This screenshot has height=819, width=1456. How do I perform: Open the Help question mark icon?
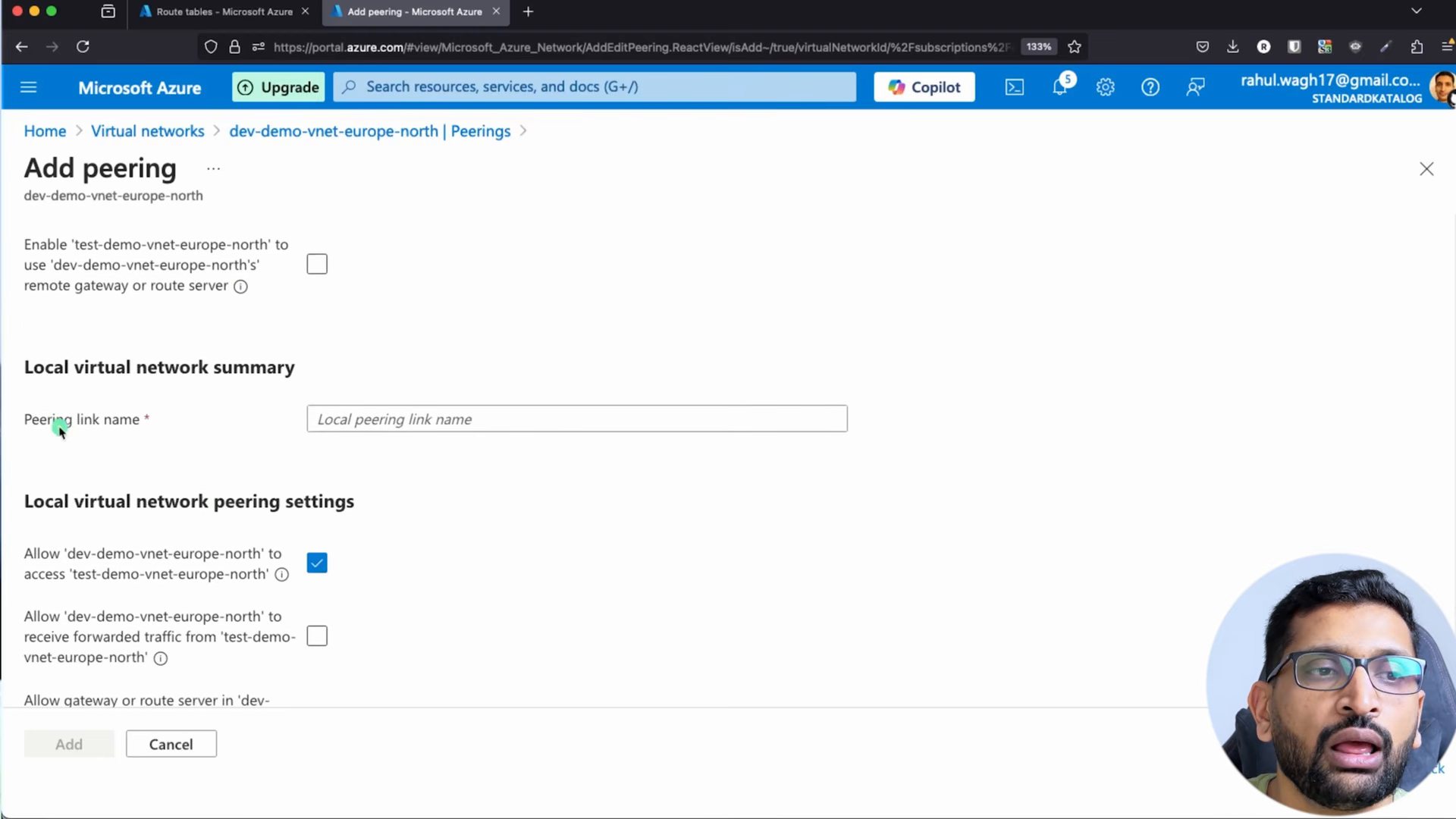pos(1150,87)
